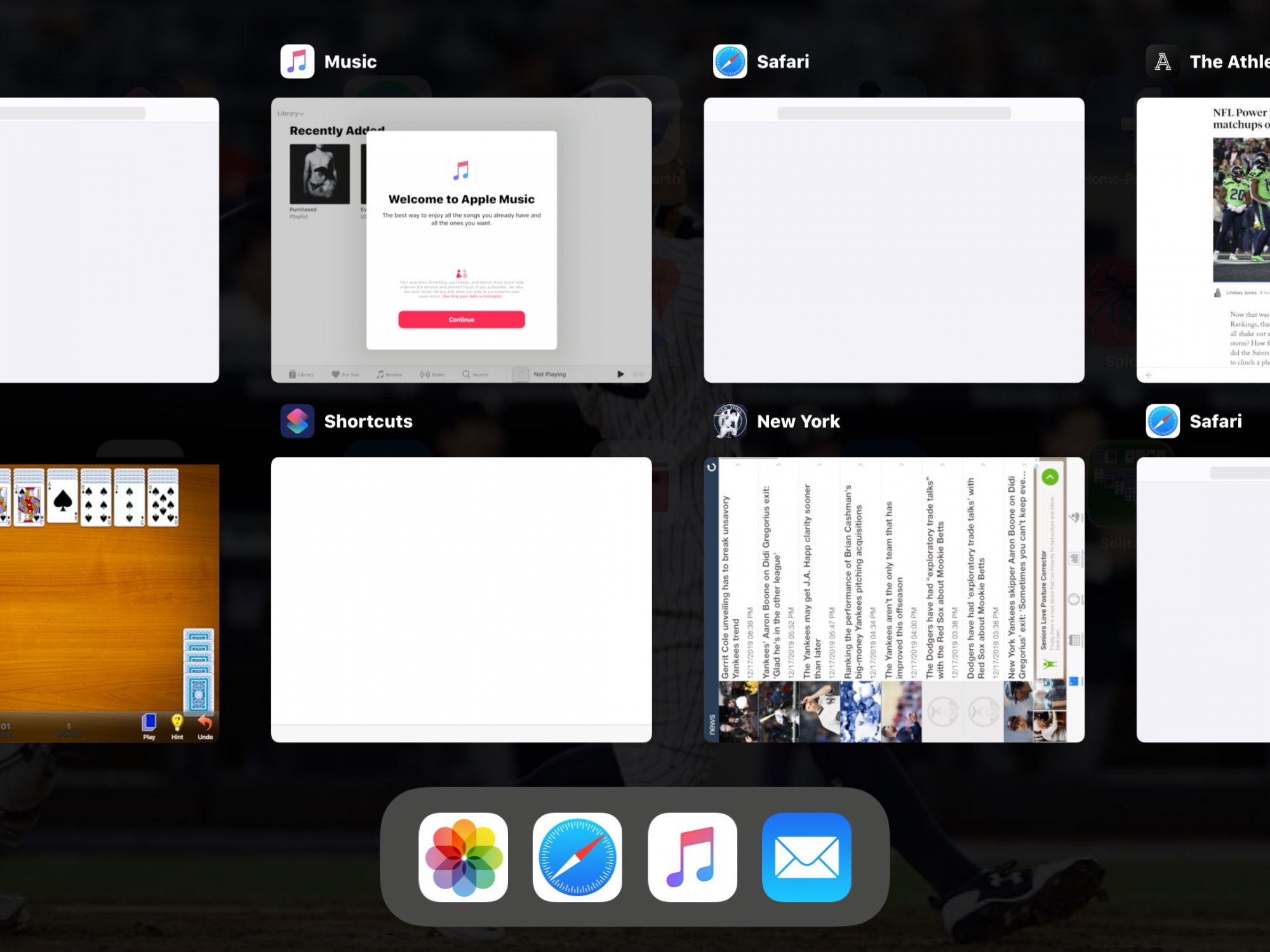Tap the lower-right Safari app icon

pos(1163,421)
